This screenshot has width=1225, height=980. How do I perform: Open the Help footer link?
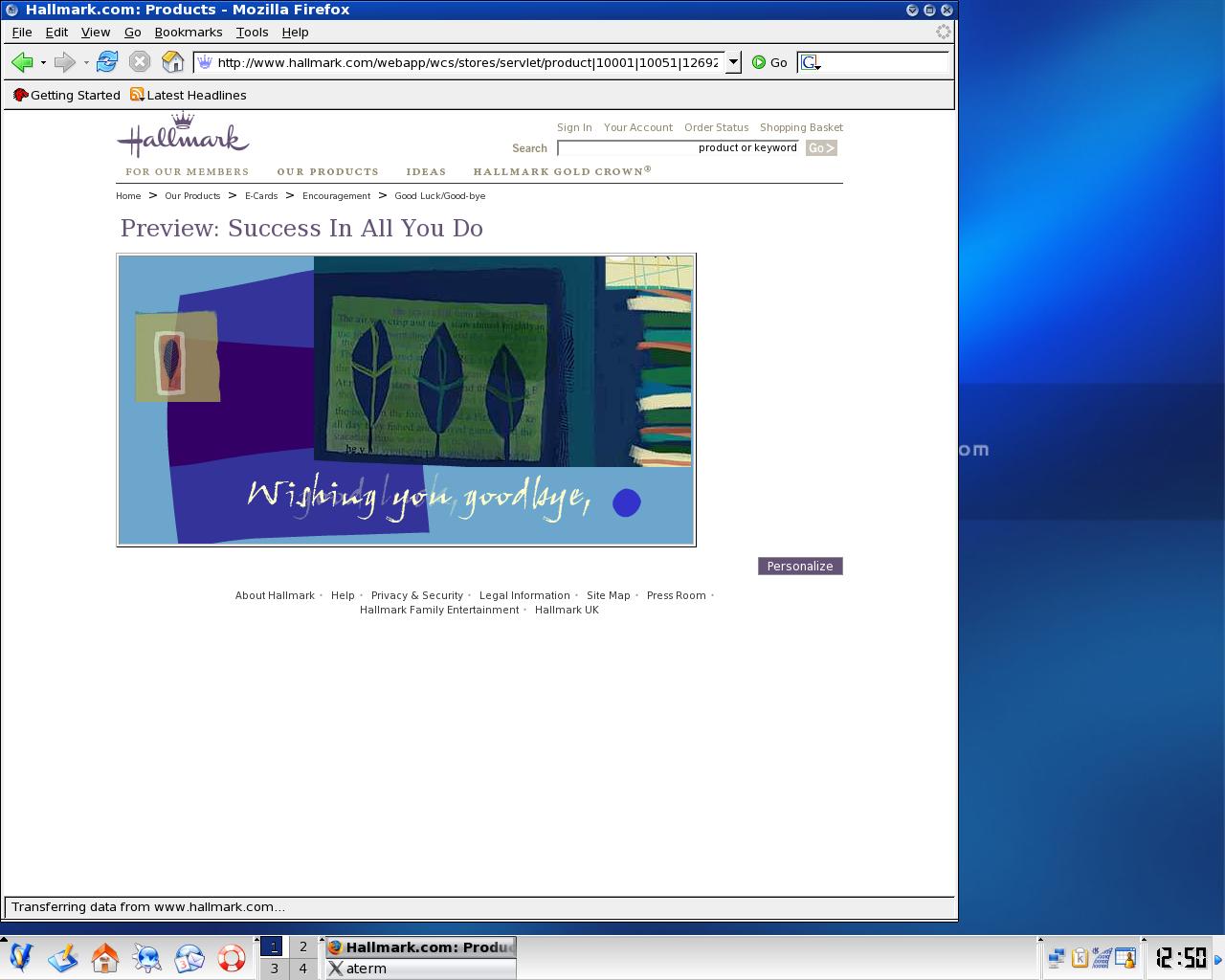click(x=343, y=595)
